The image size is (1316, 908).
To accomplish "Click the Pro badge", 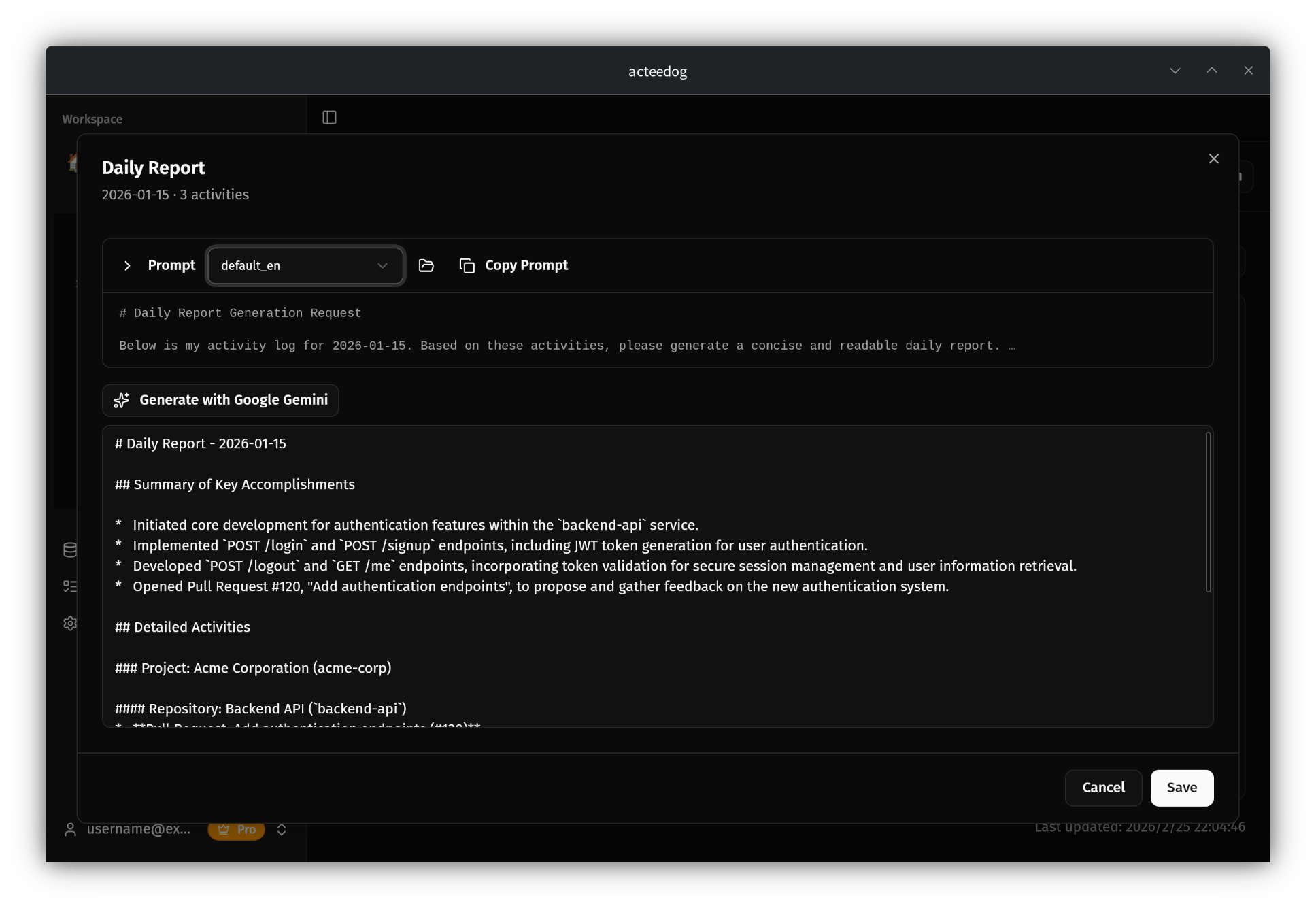I will point(236,830).
